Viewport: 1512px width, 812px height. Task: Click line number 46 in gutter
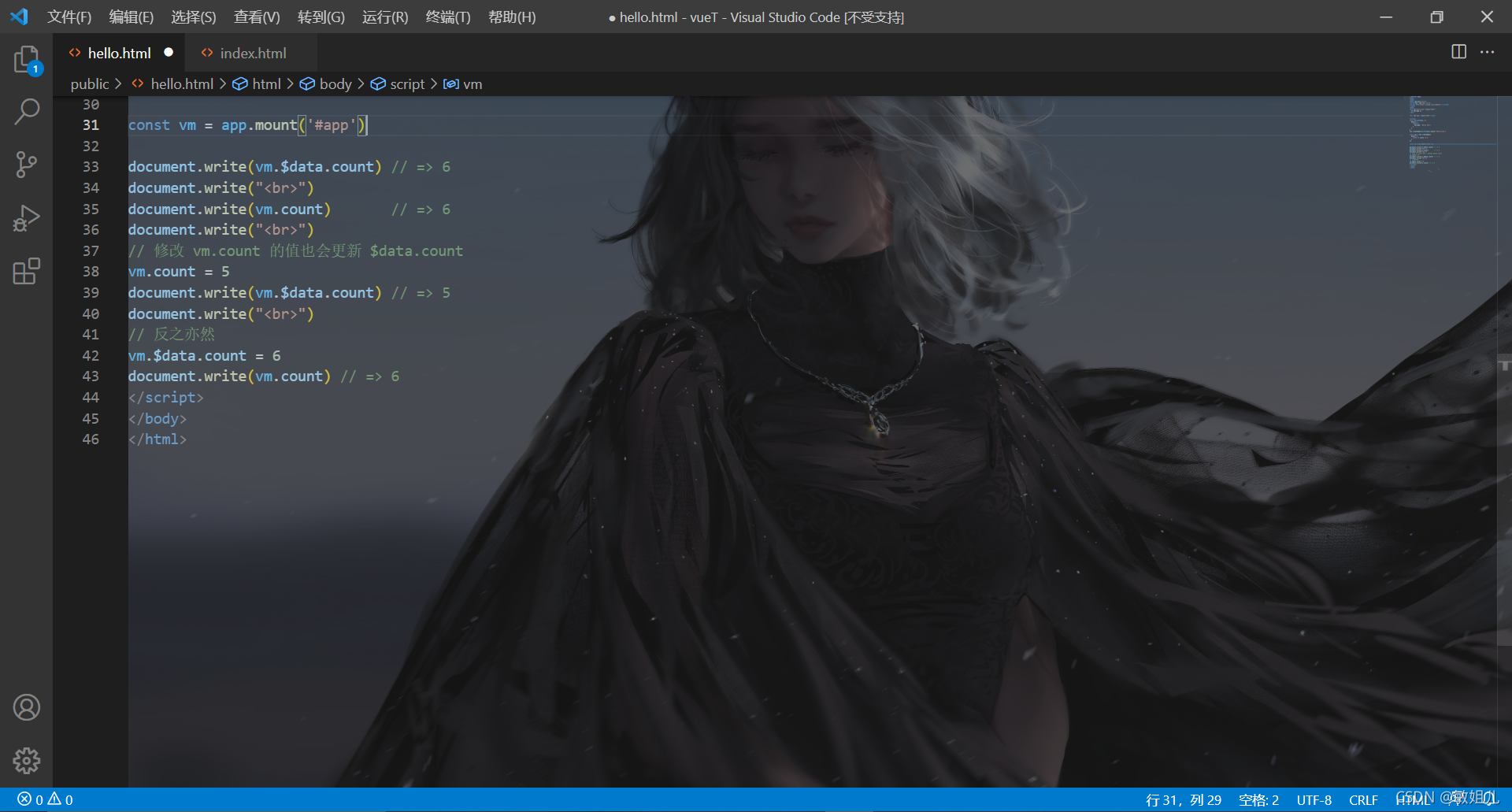[91, 439]
